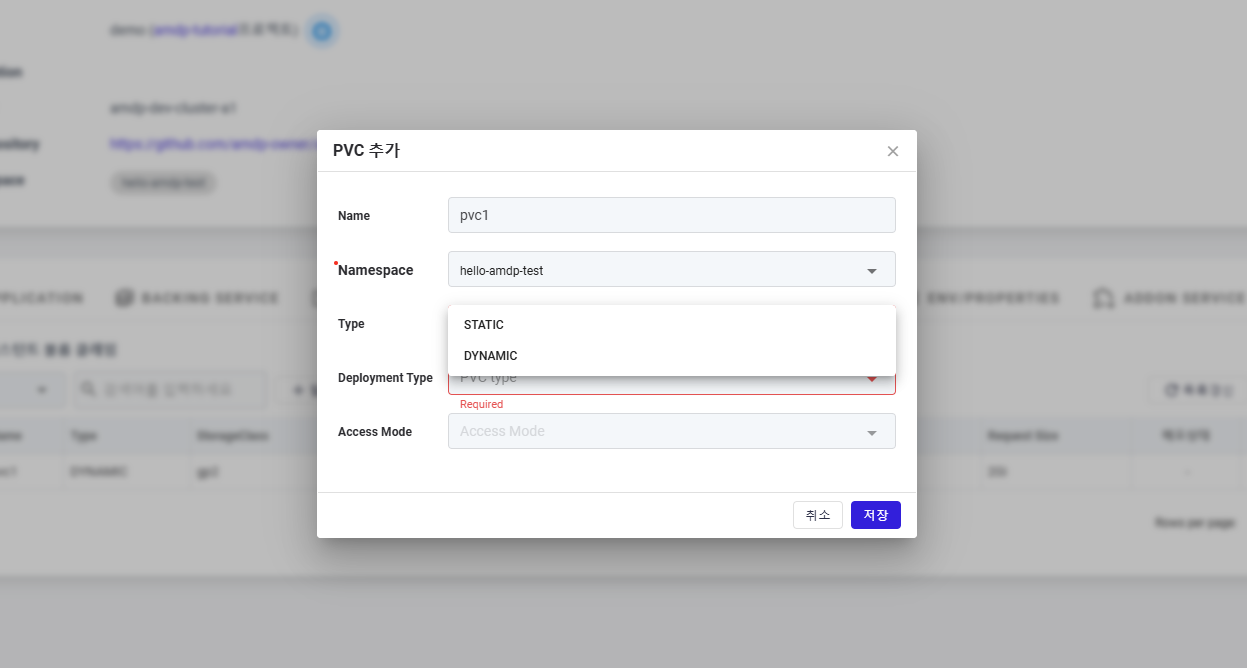This screenshot has height=668, width=1247.
Task: Expand the Access Mode dropdown
Action: point(871,432)
